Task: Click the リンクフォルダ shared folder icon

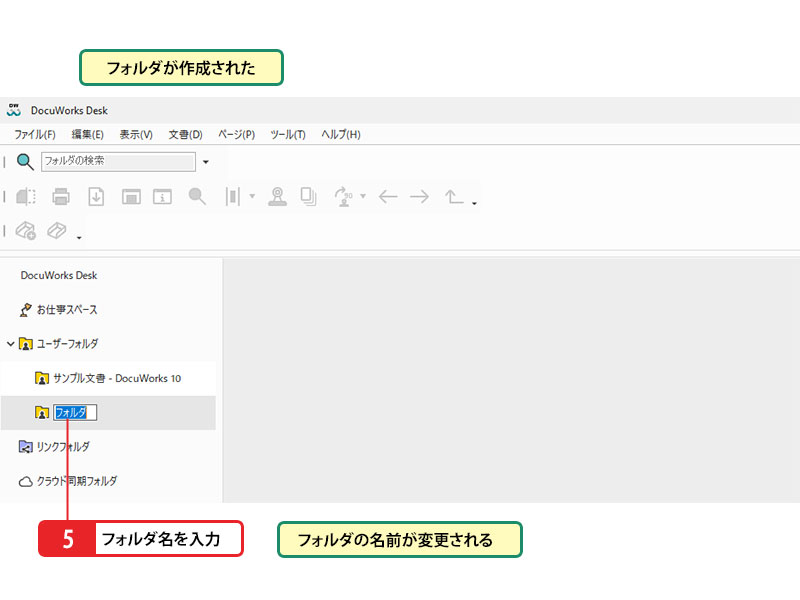Action: (26, 447)
